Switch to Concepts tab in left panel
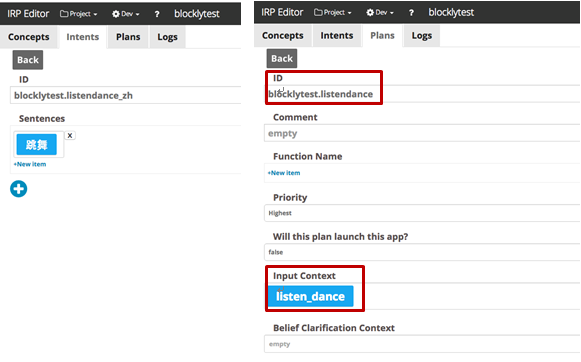 coord(29,37)
